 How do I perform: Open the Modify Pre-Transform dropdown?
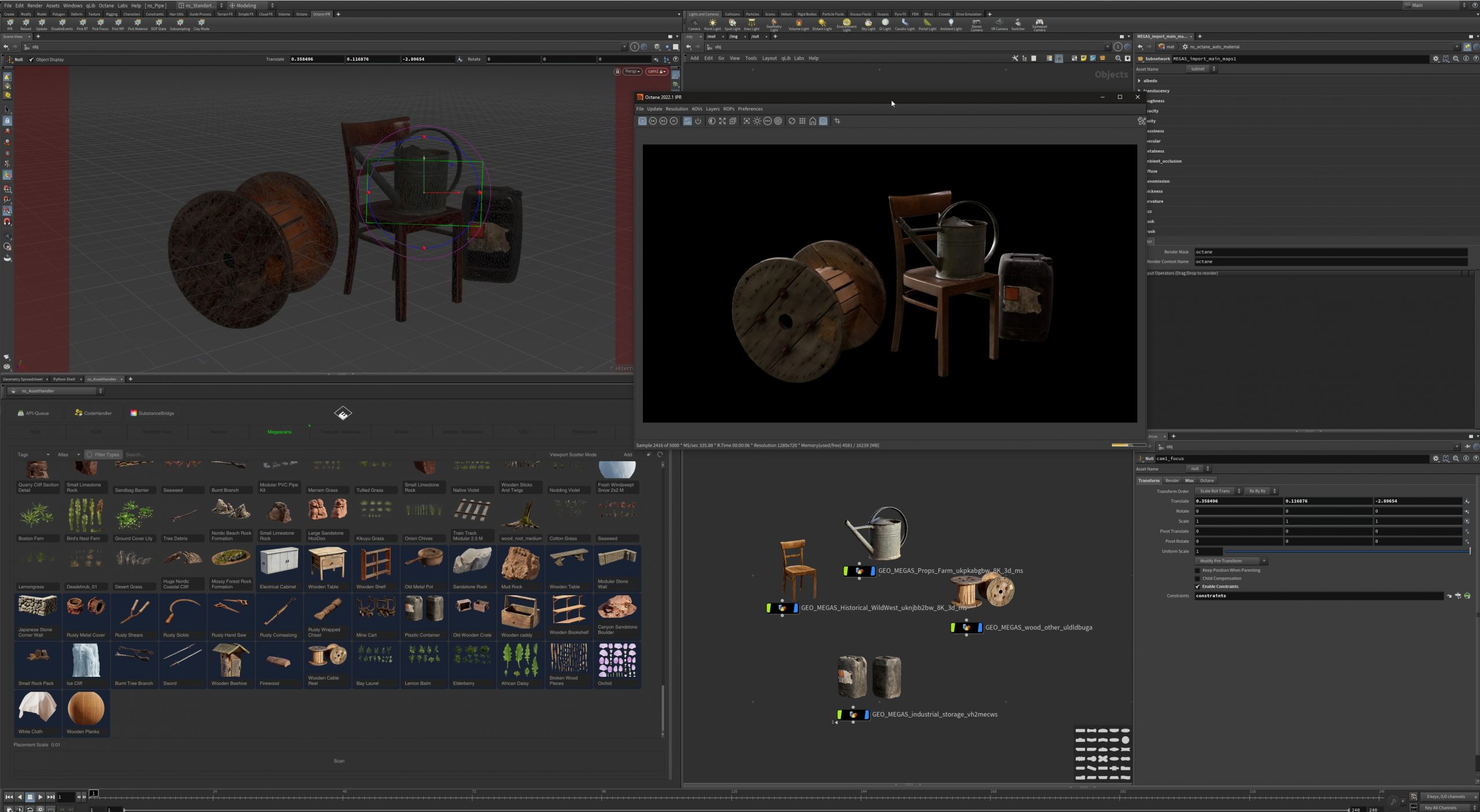tap(1231, 561)
